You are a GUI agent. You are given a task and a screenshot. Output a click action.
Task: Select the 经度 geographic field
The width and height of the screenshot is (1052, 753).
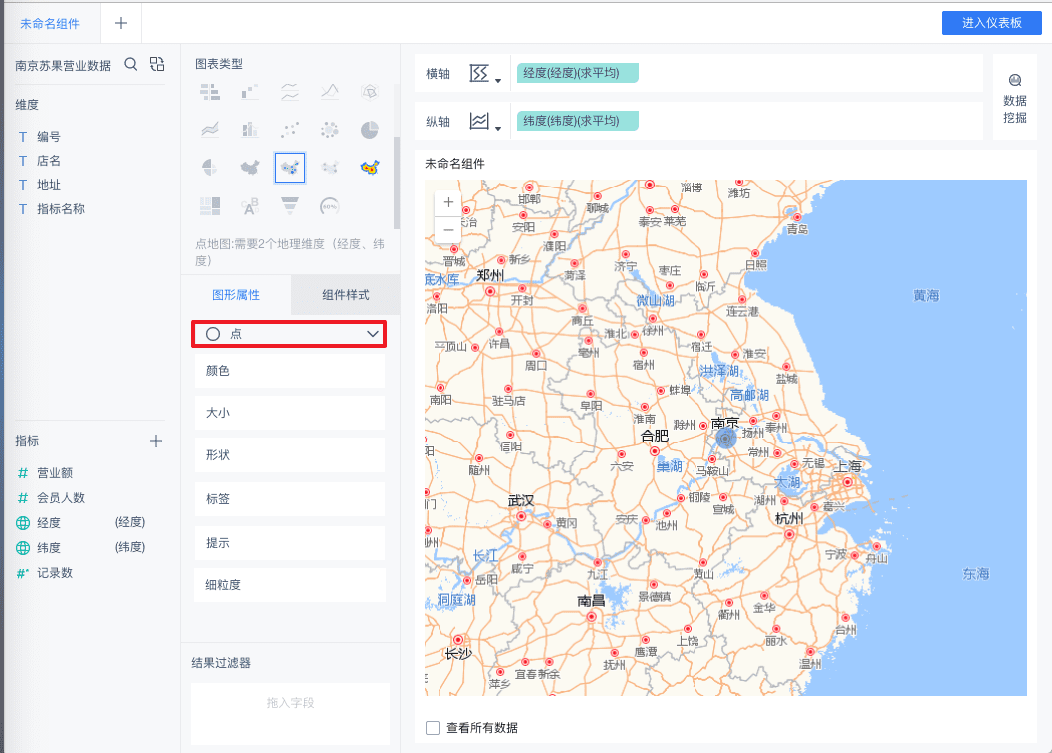point(48,522)
